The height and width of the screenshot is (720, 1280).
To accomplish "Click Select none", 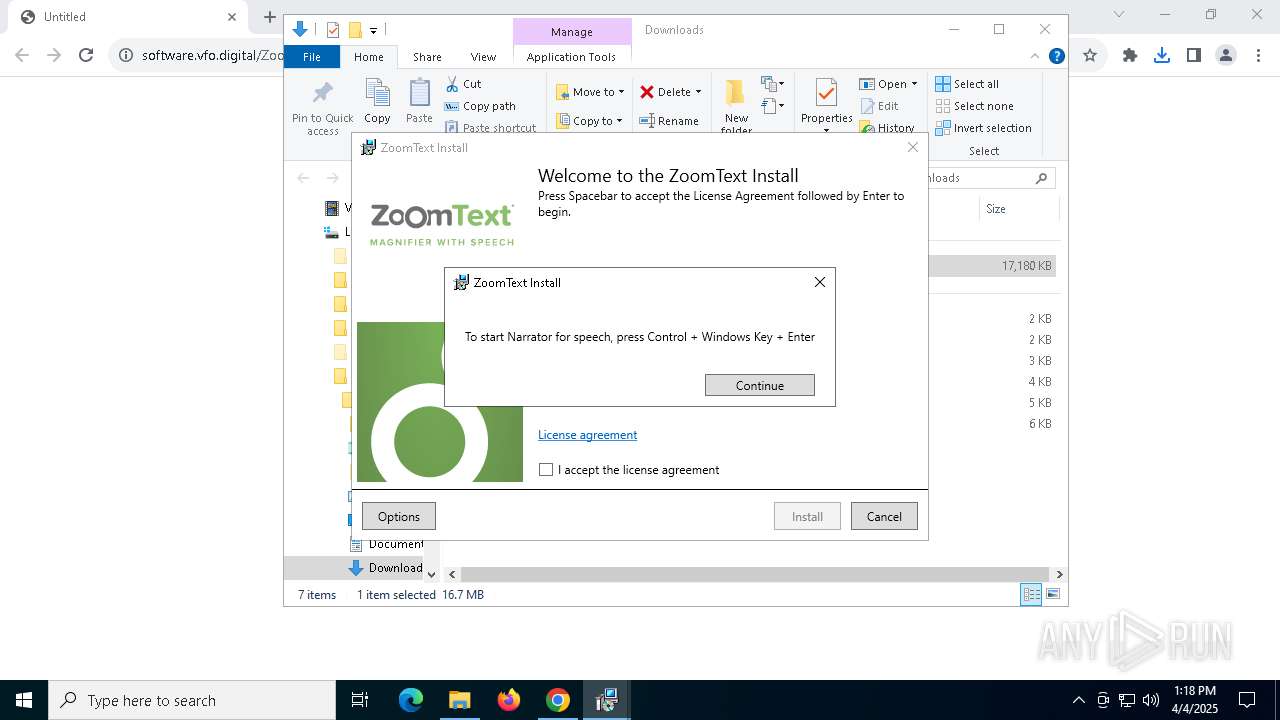I will click(x=975, y=106).
